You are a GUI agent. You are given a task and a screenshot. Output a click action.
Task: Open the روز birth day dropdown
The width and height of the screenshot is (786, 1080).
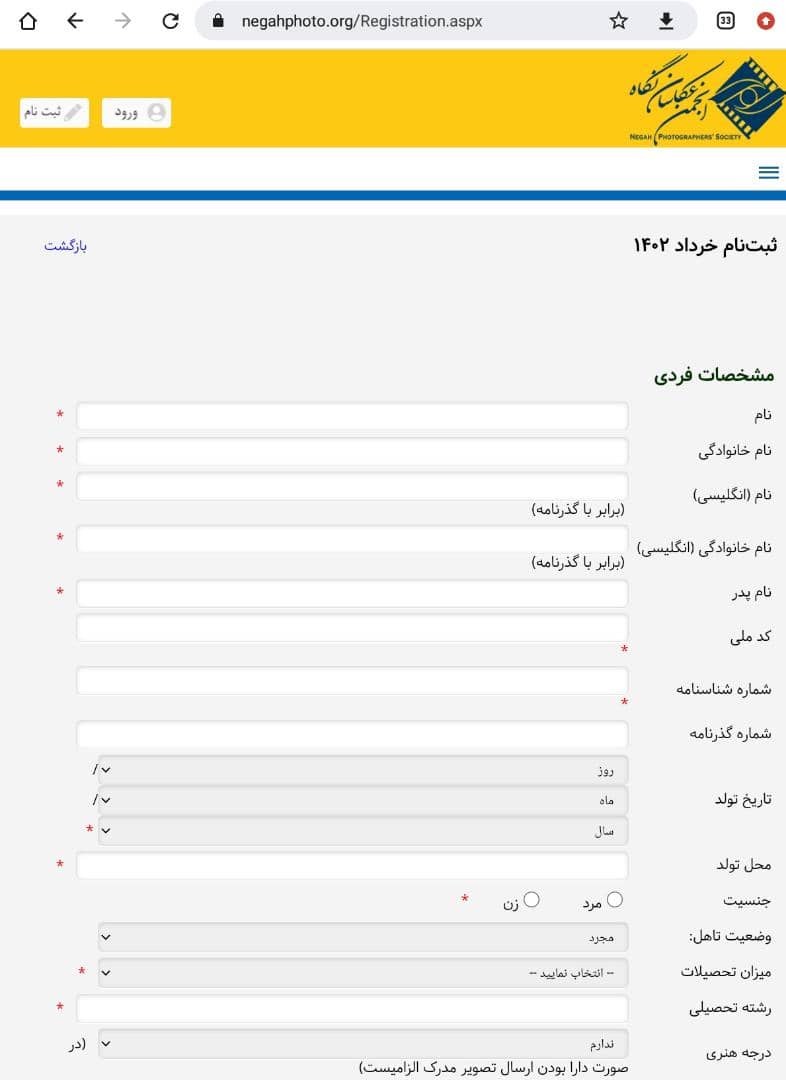click(363, 770)
